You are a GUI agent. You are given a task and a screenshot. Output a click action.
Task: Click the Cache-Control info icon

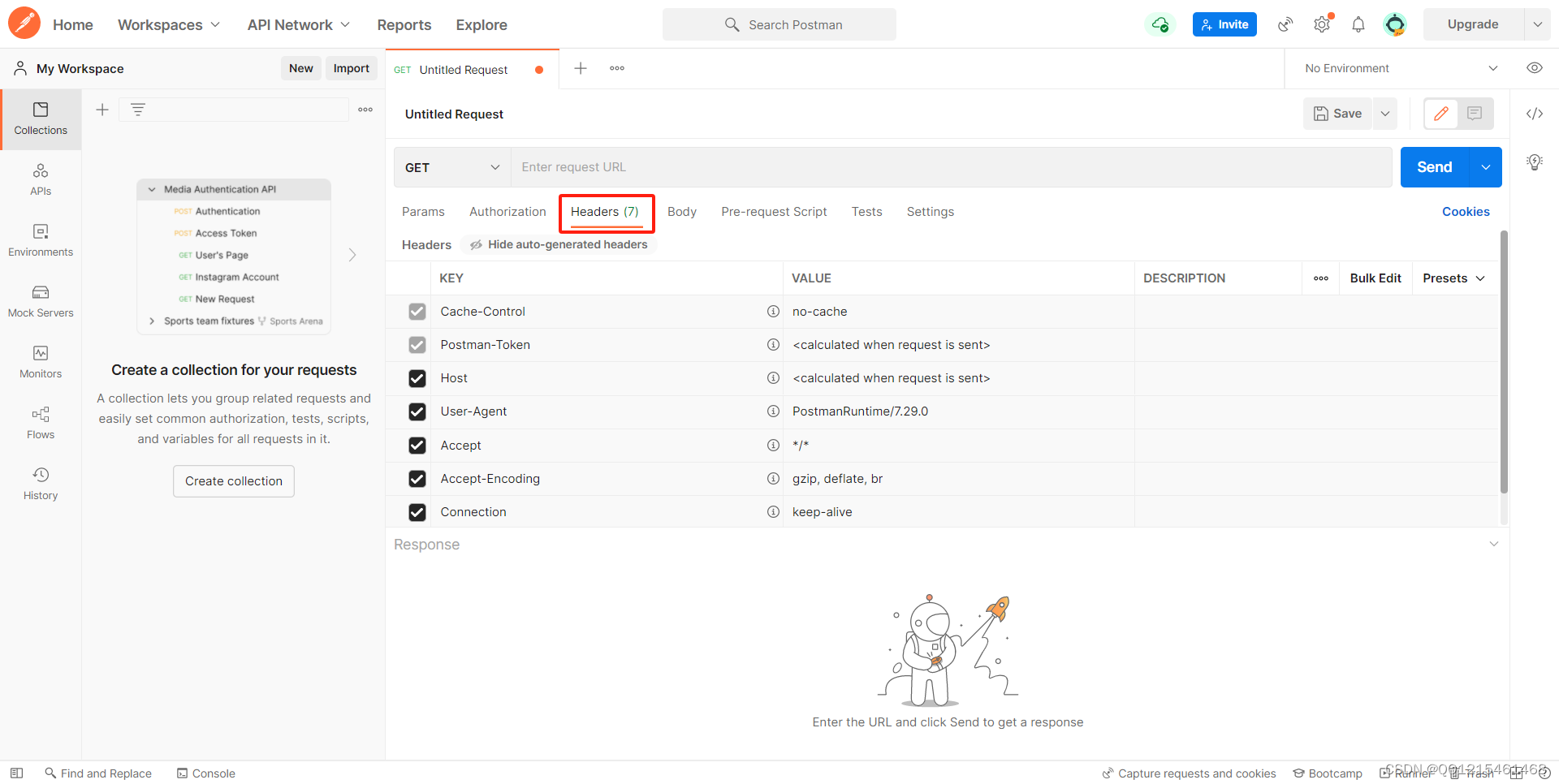[x=773, y=312]
